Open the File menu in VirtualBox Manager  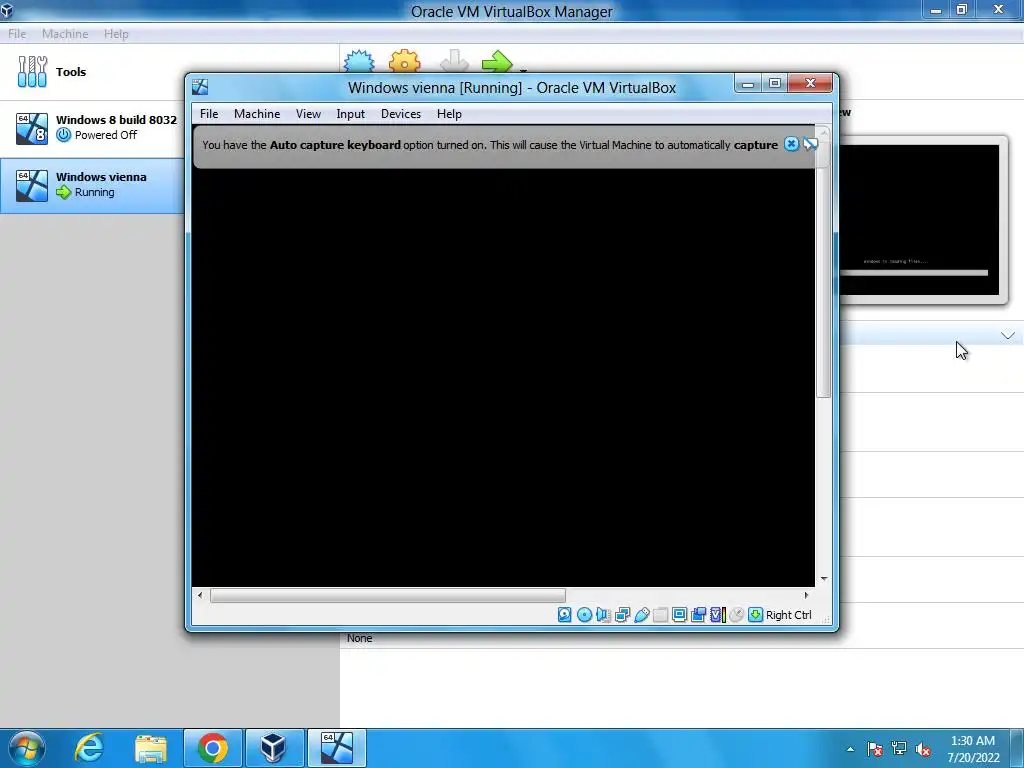[x=17, y=34]
